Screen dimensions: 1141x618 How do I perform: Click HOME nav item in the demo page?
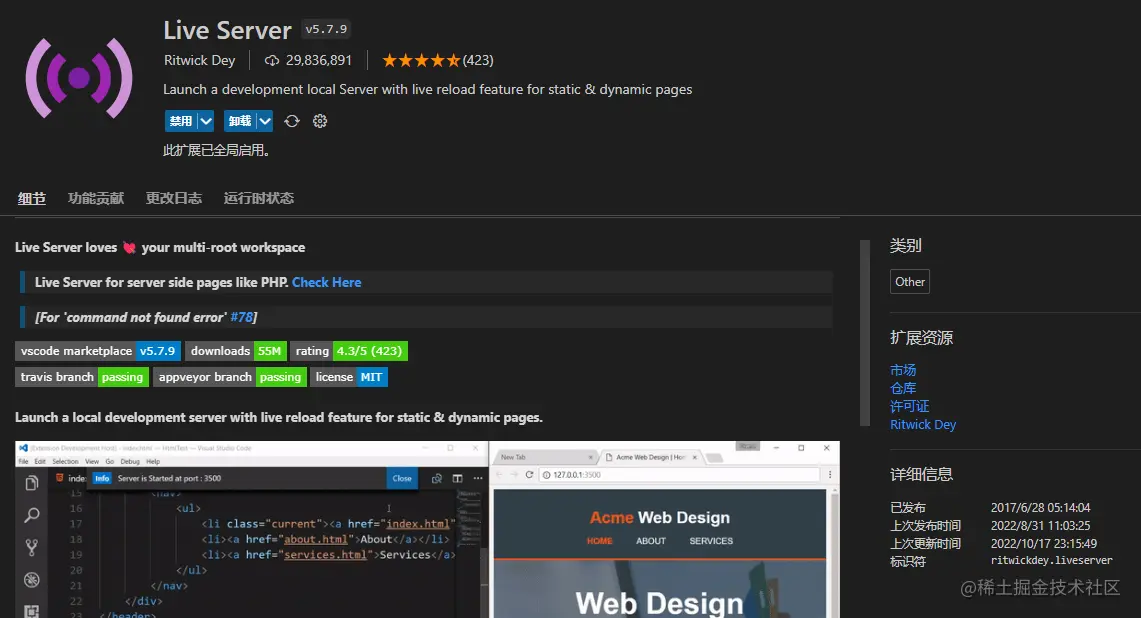click(x=600, y=541)
